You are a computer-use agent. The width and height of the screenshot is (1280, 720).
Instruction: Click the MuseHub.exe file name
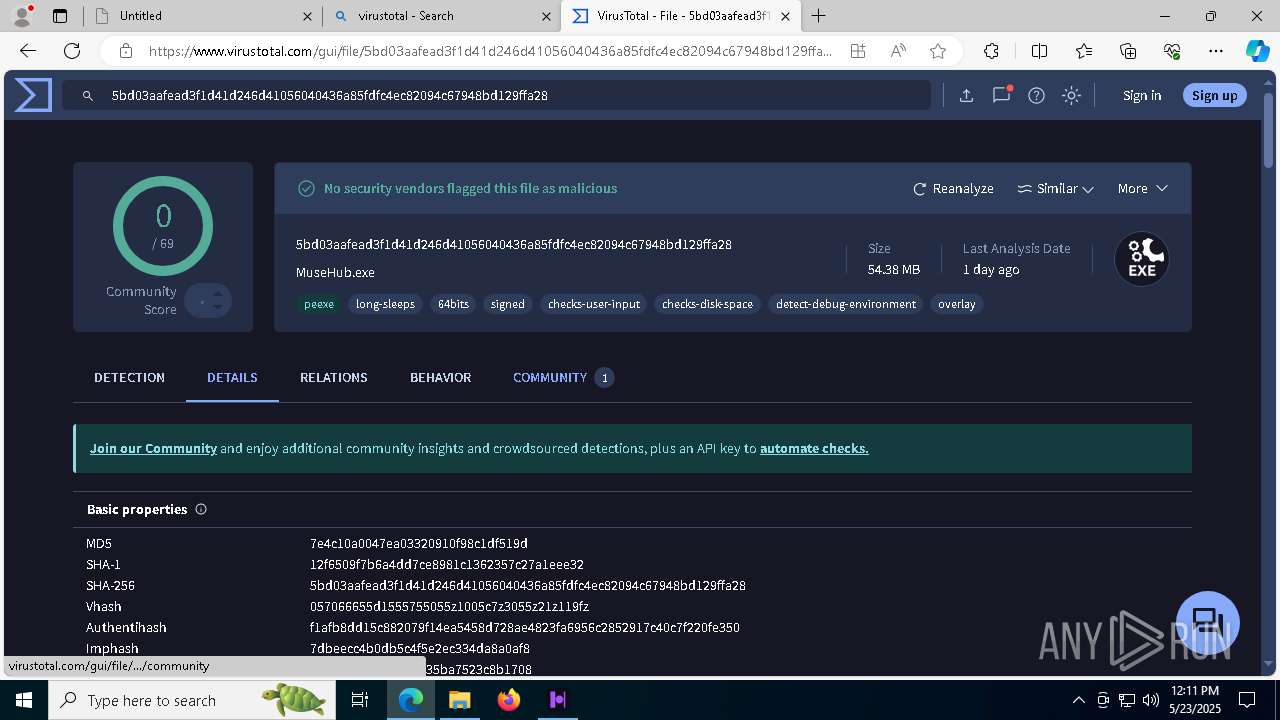(x=335, y=272)
